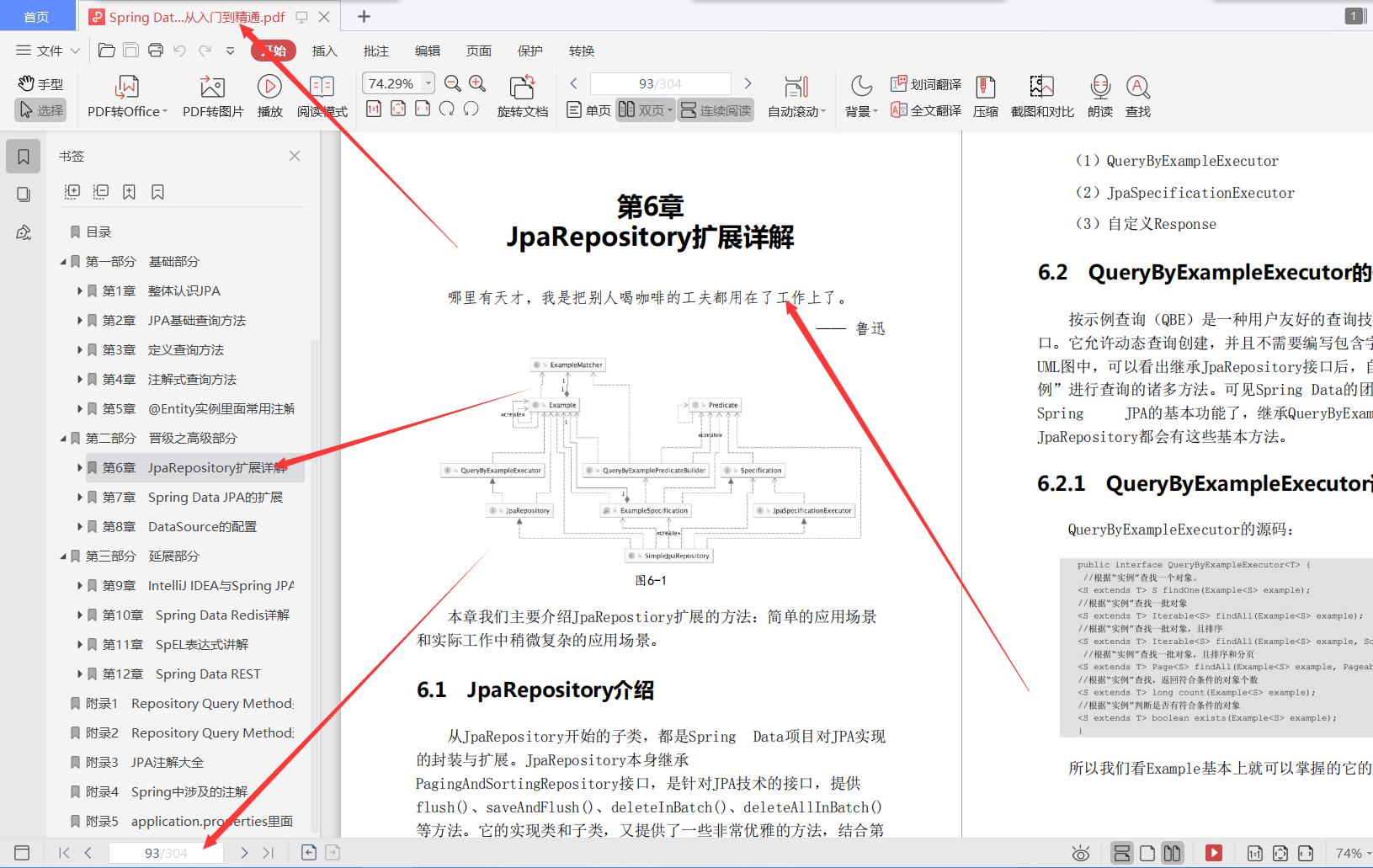This screenshot has height=868, width=1373.
Task: Collapse the 第一部分 基础部分 bookmark node
Action: 63,262
